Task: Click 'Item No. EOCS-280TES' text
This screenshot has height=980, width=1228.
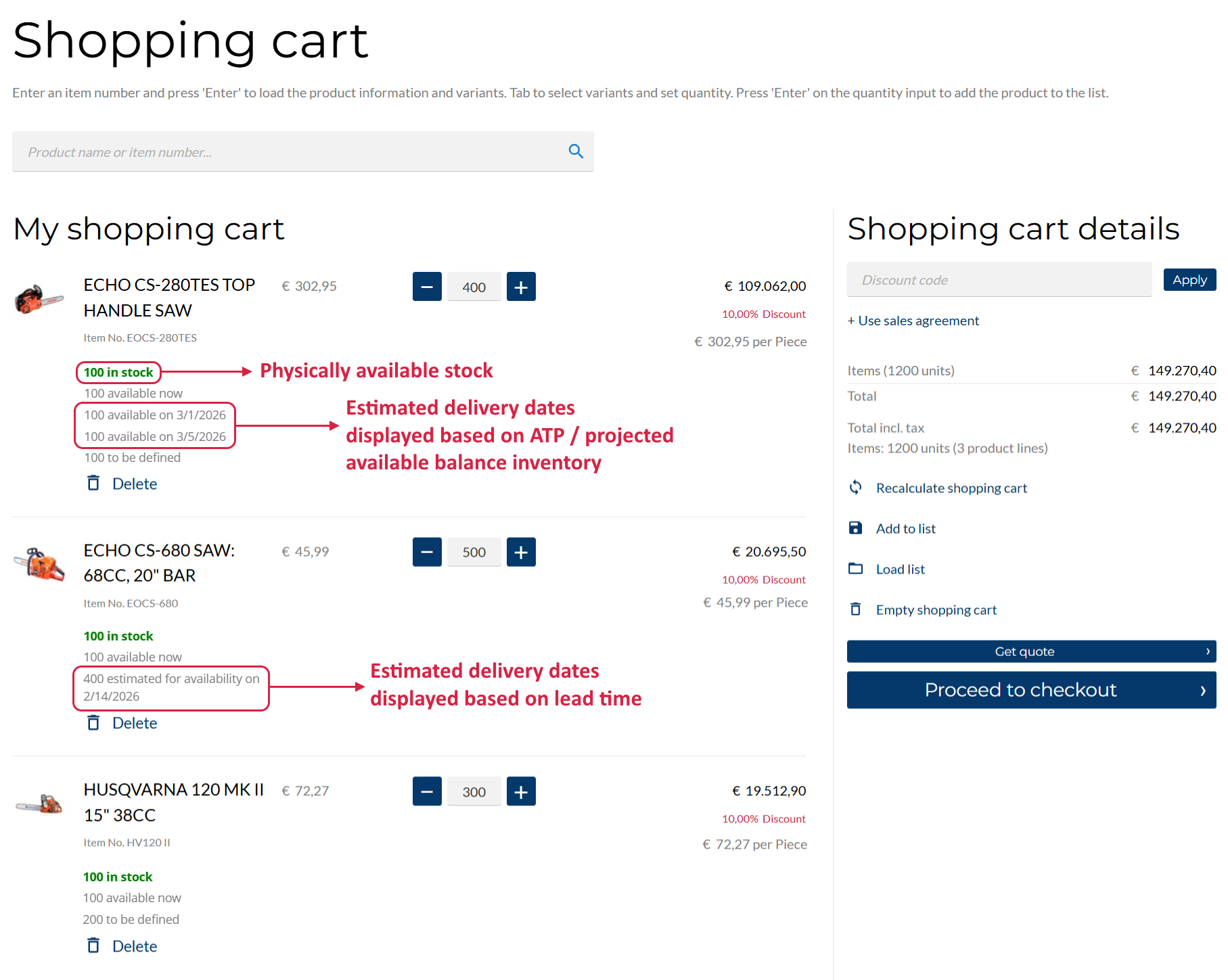Action: (140, 337)
